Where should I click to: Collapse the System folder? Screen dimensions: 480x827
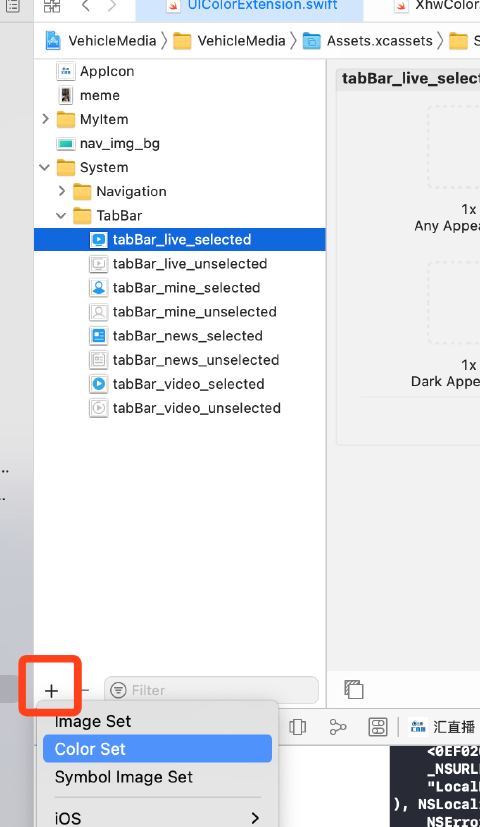coord(45,168)
